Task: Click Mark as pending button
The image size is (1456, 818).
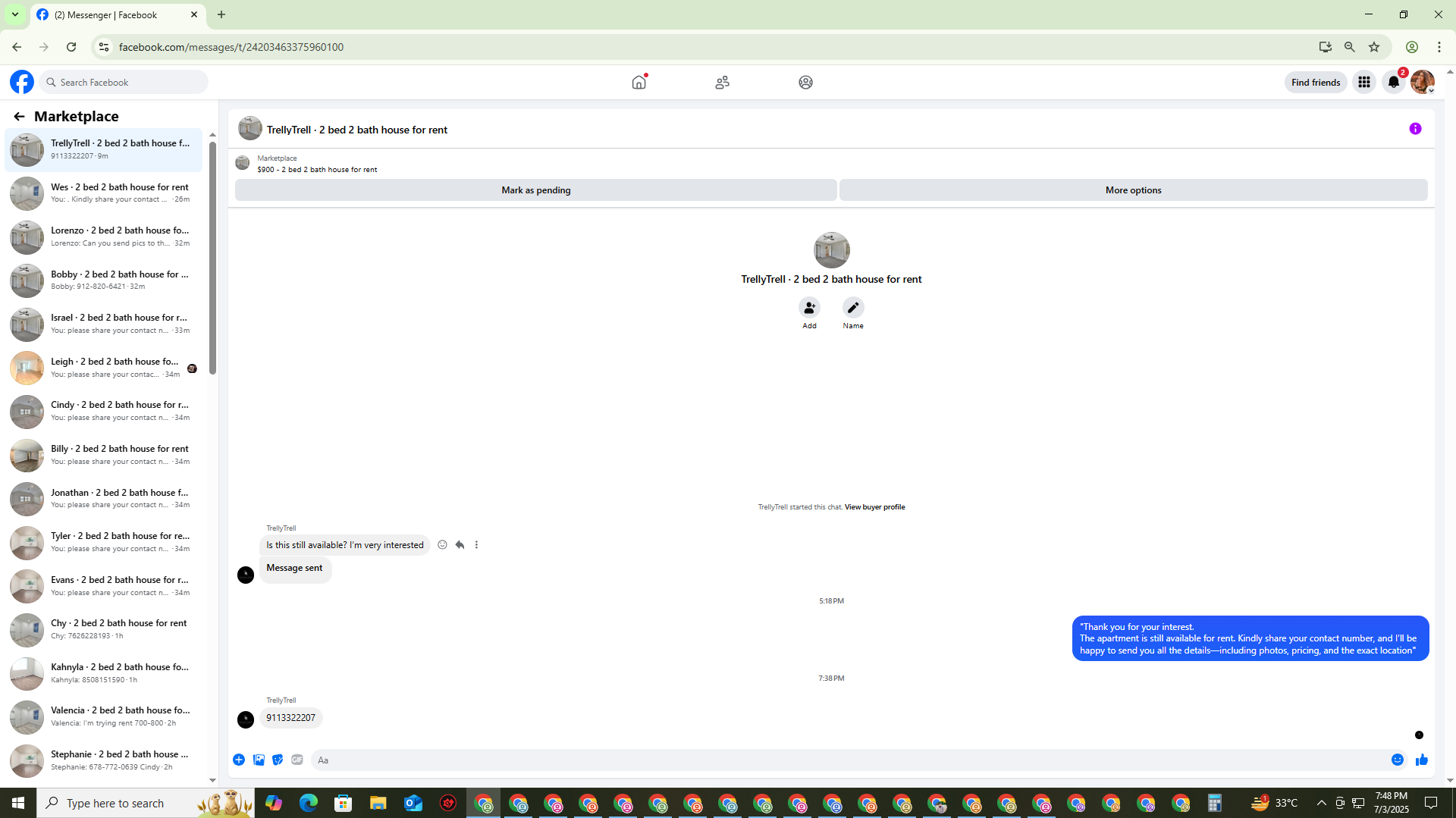Action: tap(536, 190)
